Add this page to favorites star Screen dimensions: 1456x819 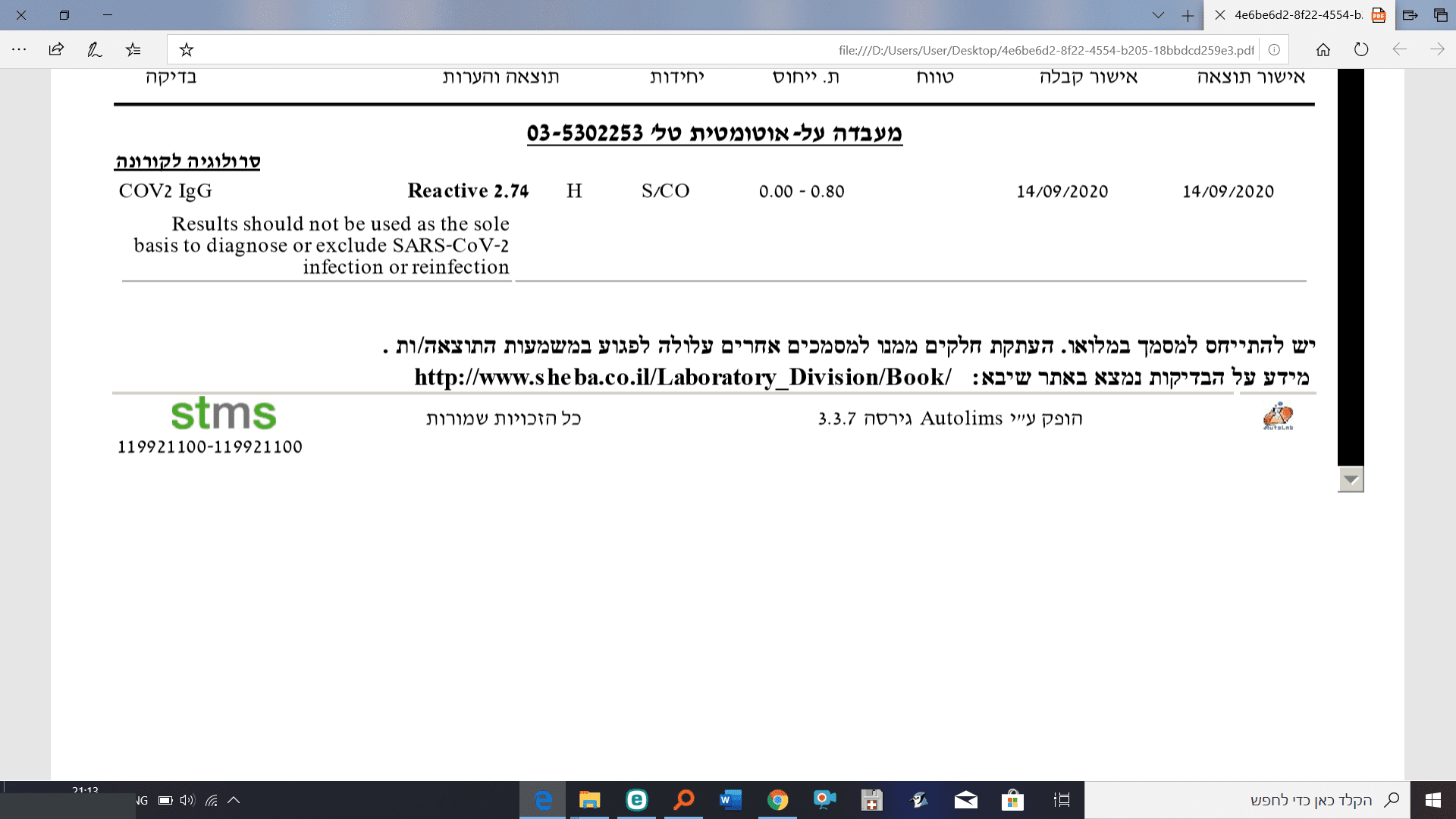(187, 50)
